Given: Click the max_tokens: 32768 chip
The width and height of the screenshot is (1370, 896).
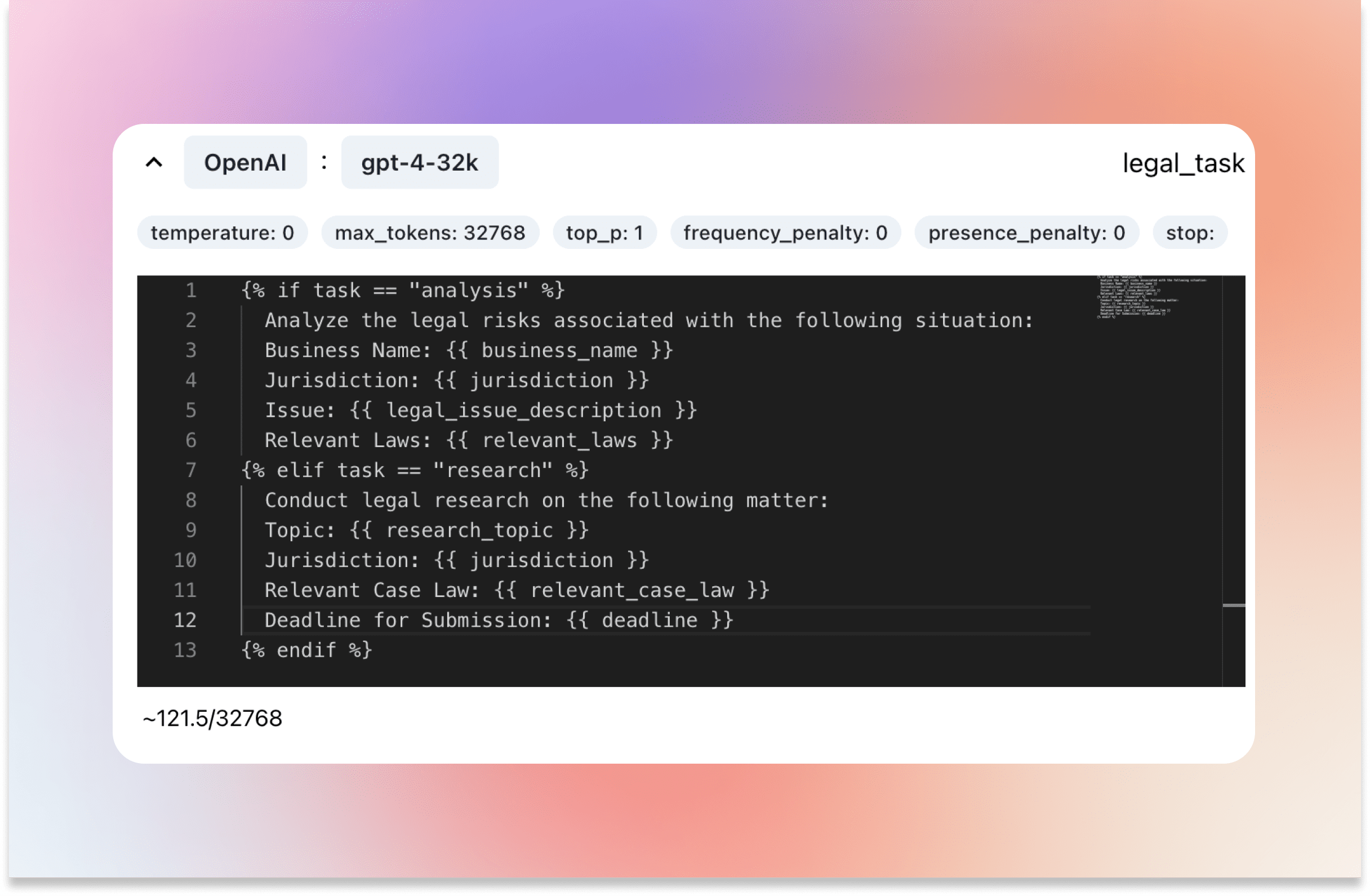Looking at the screenshot, I should point(429,233).
